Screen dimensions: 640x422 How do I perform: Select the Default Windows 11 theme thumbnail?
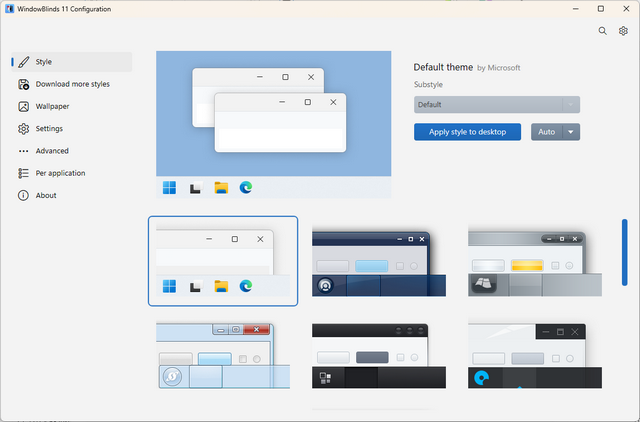pyautogui.click(x=222, y=261)
